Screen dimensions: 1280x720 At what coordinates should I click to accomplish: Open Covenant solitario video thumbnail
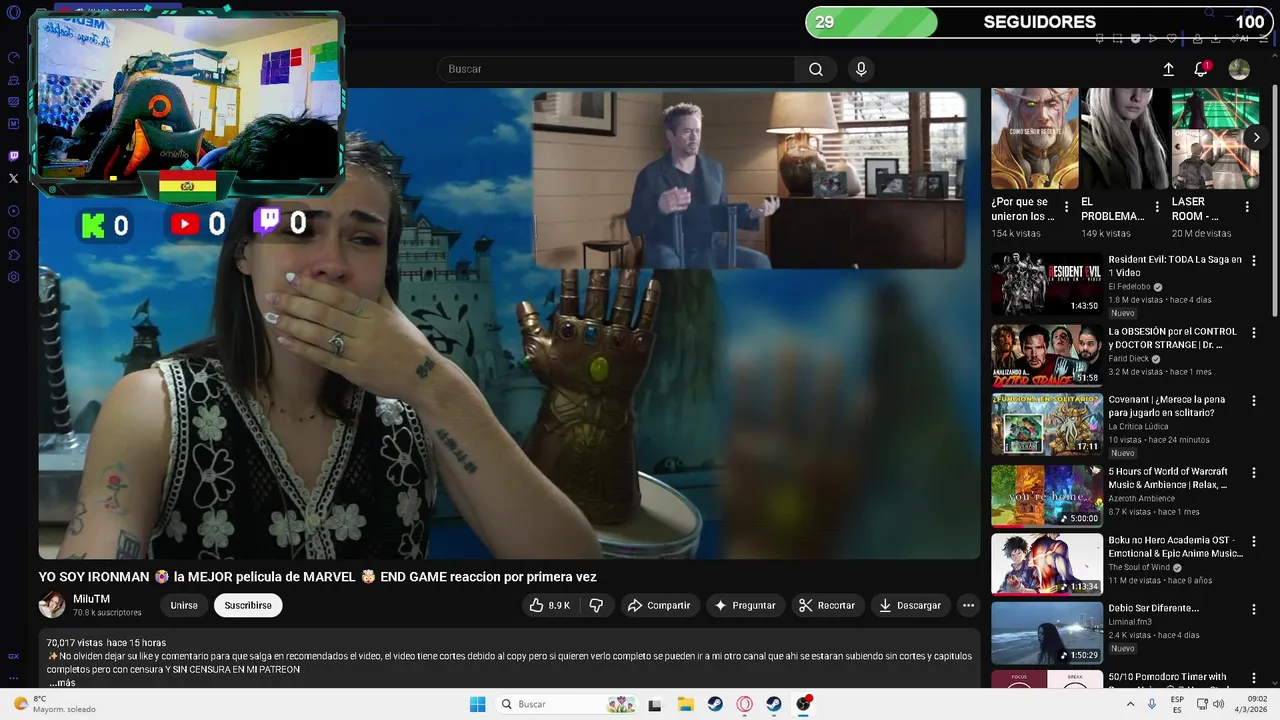coord(1047,425)
